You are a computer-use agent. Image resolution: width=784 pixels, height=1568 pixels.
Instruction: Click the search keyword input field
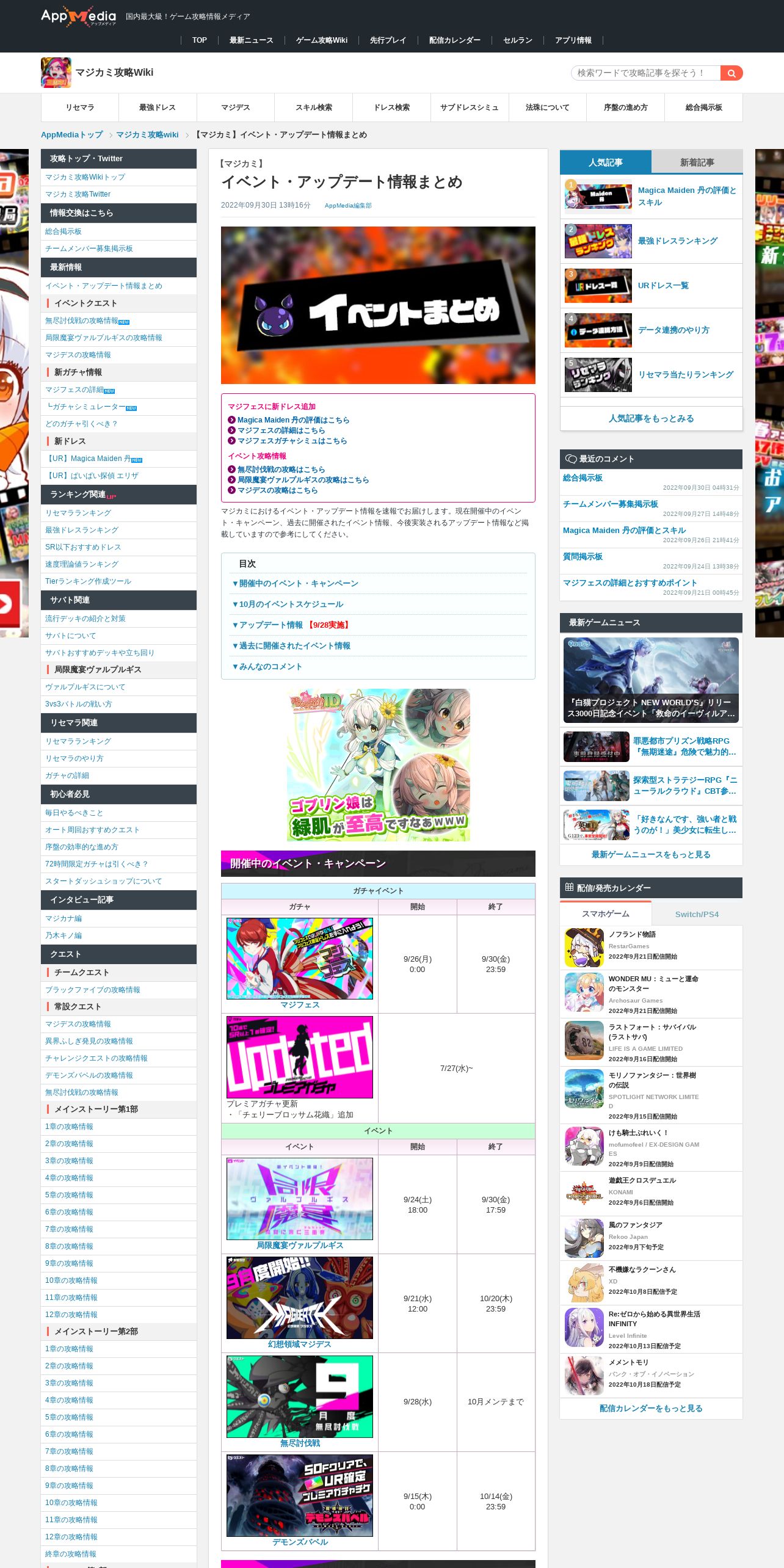(x=645, y=73)
